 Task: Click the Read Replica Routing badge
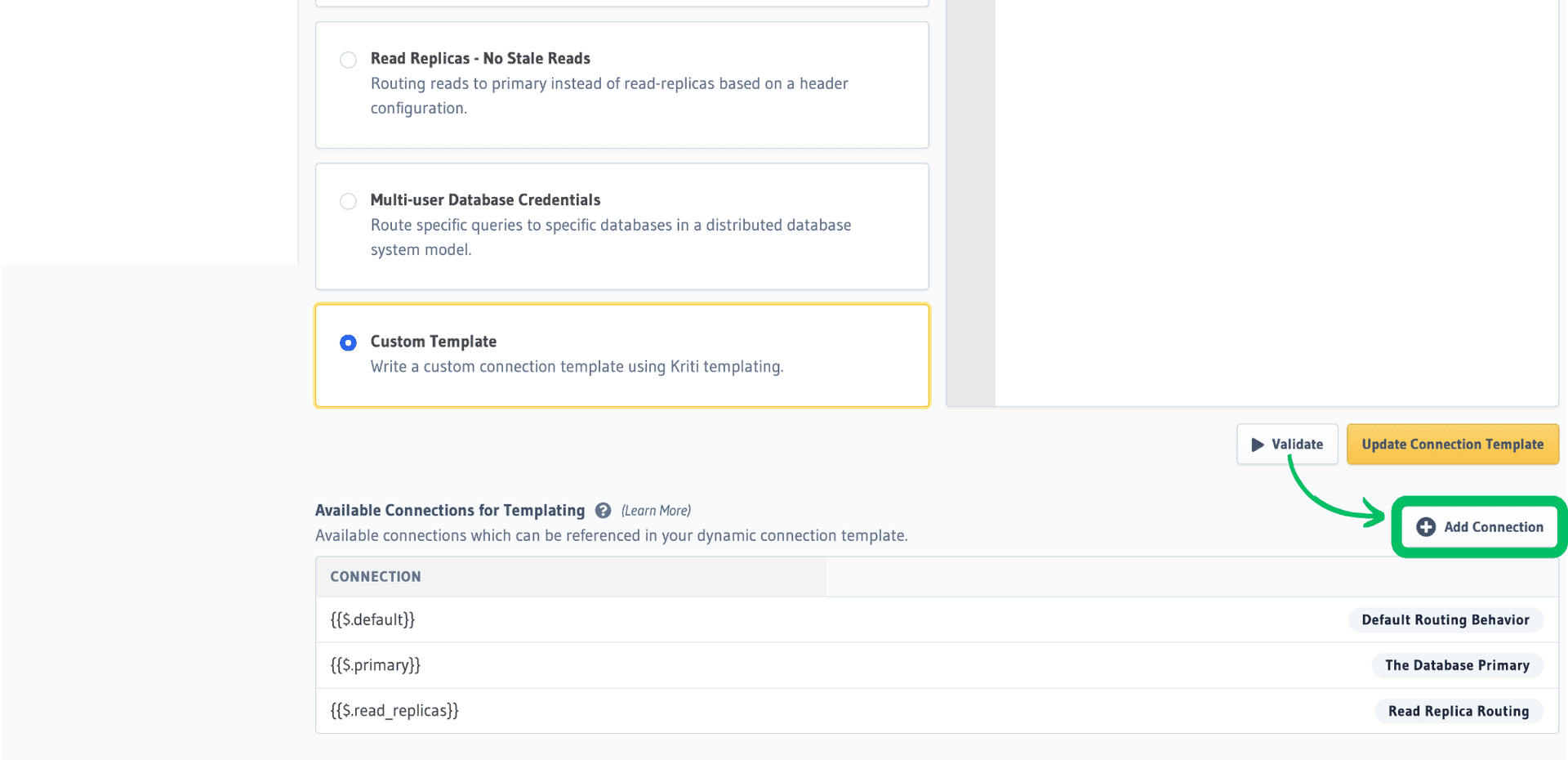pyautogui.click(x=1459, y=711)
